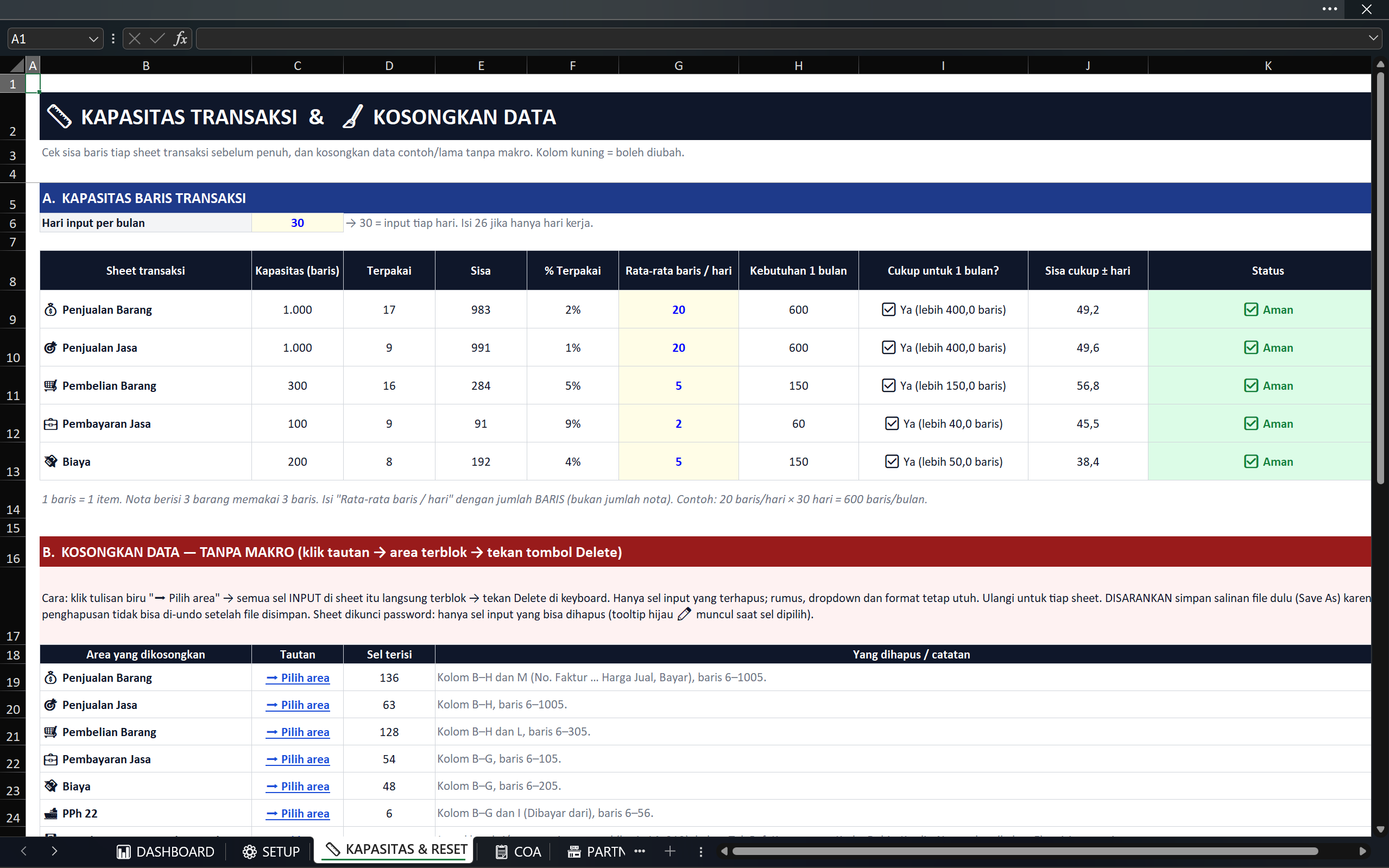This screenshot has width=1389, height=868.
Task: Click the Enter checkmark in formula bar
Action: [x=157, y=39]
